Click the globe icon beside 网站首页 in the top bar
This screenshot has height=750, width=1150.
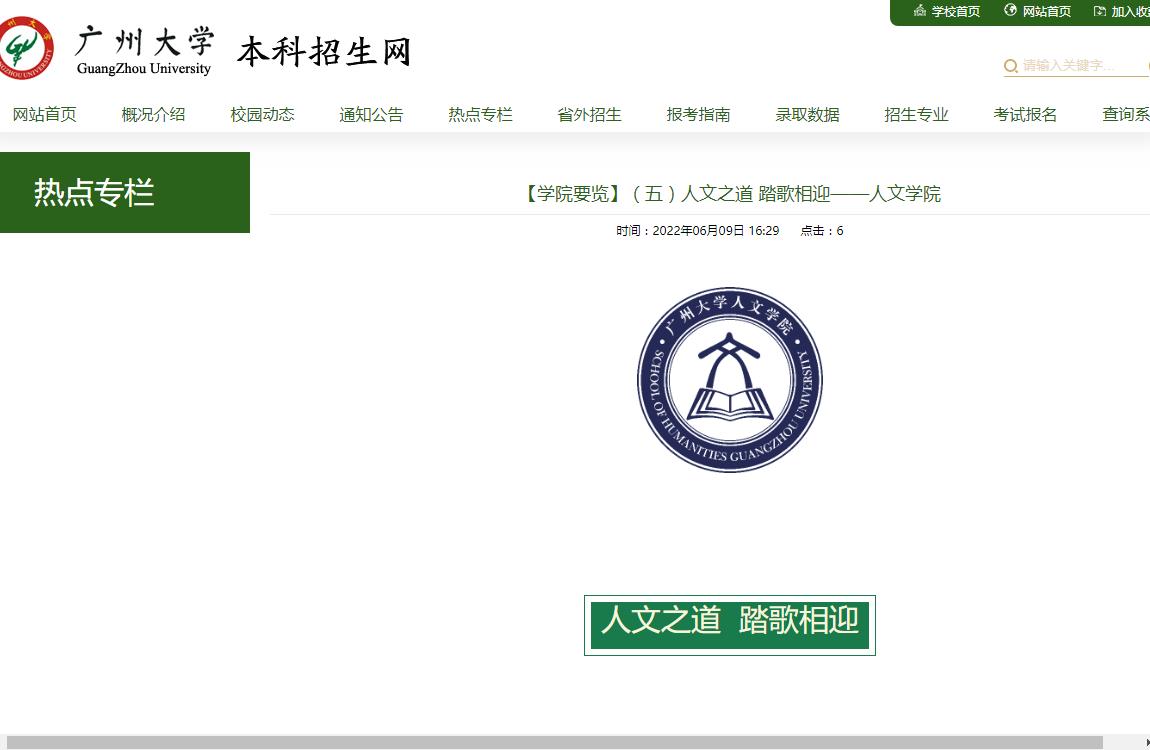coord(1011,10)
